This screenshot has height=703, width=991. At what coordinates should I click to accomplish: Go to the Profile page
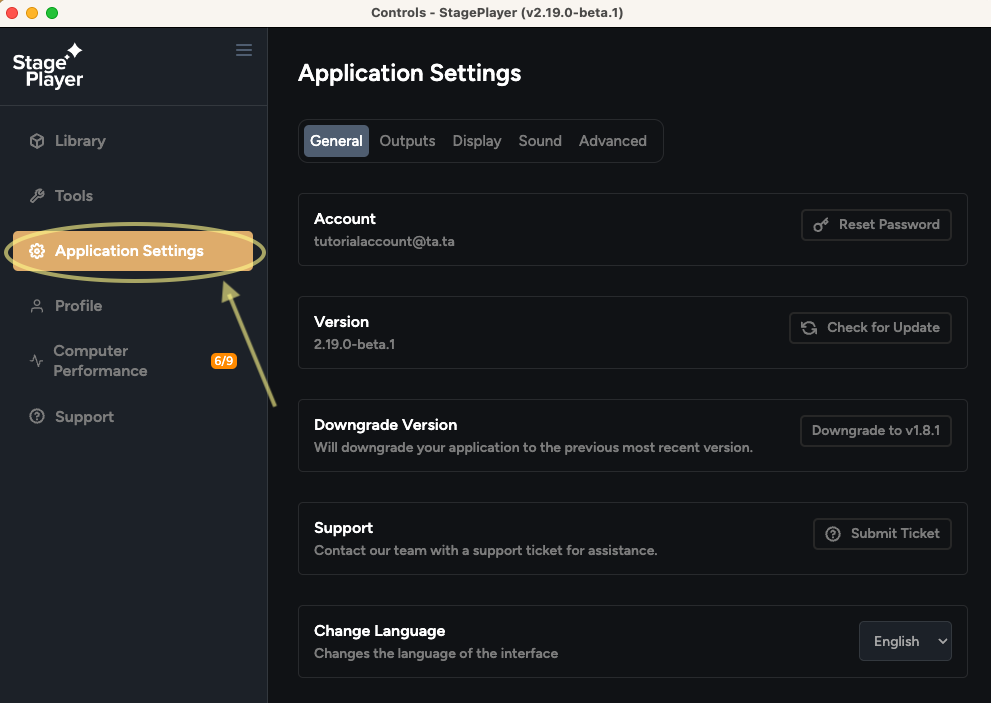click(x=133, y=306)
